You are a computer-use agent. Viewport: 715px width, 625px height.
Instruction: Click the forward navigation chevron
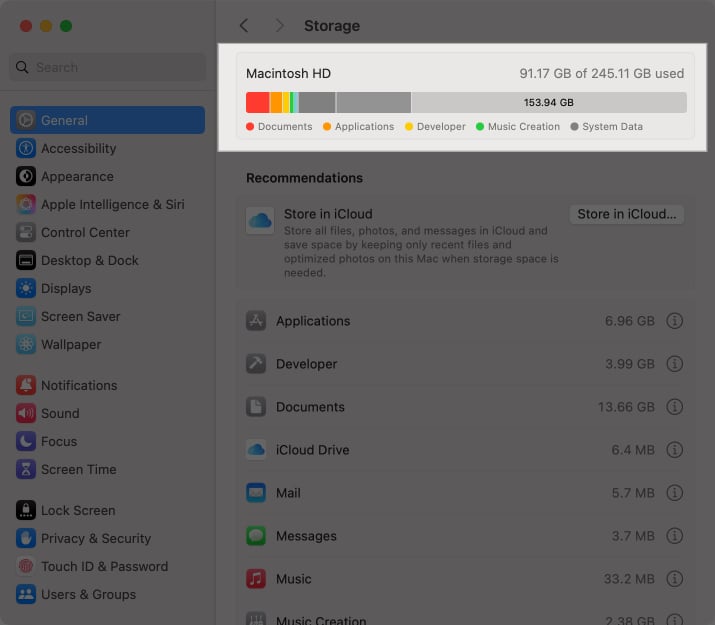point(279,25)
